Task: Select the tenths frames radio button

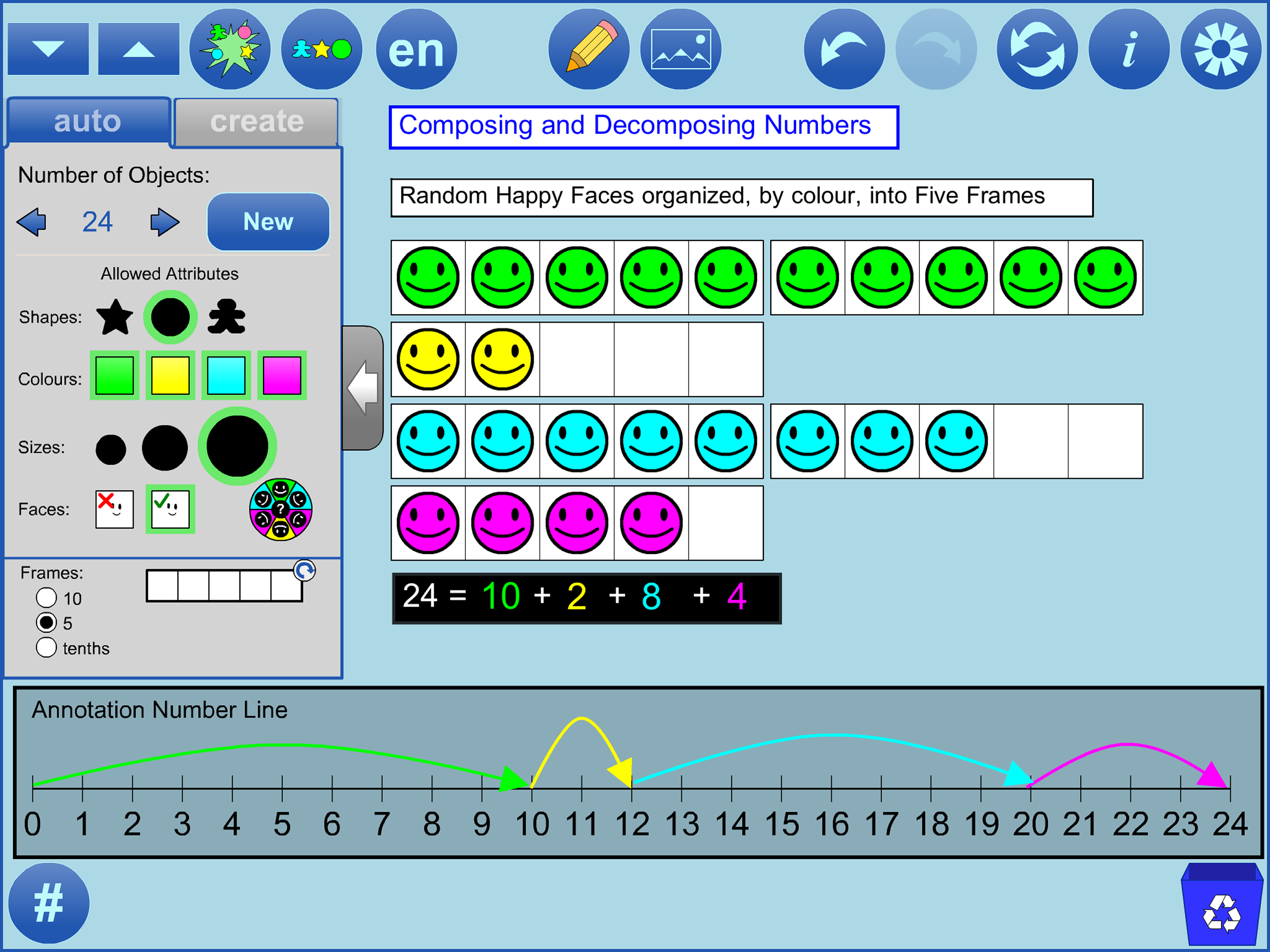Action: pyautogui.click(x=46, y=648)
